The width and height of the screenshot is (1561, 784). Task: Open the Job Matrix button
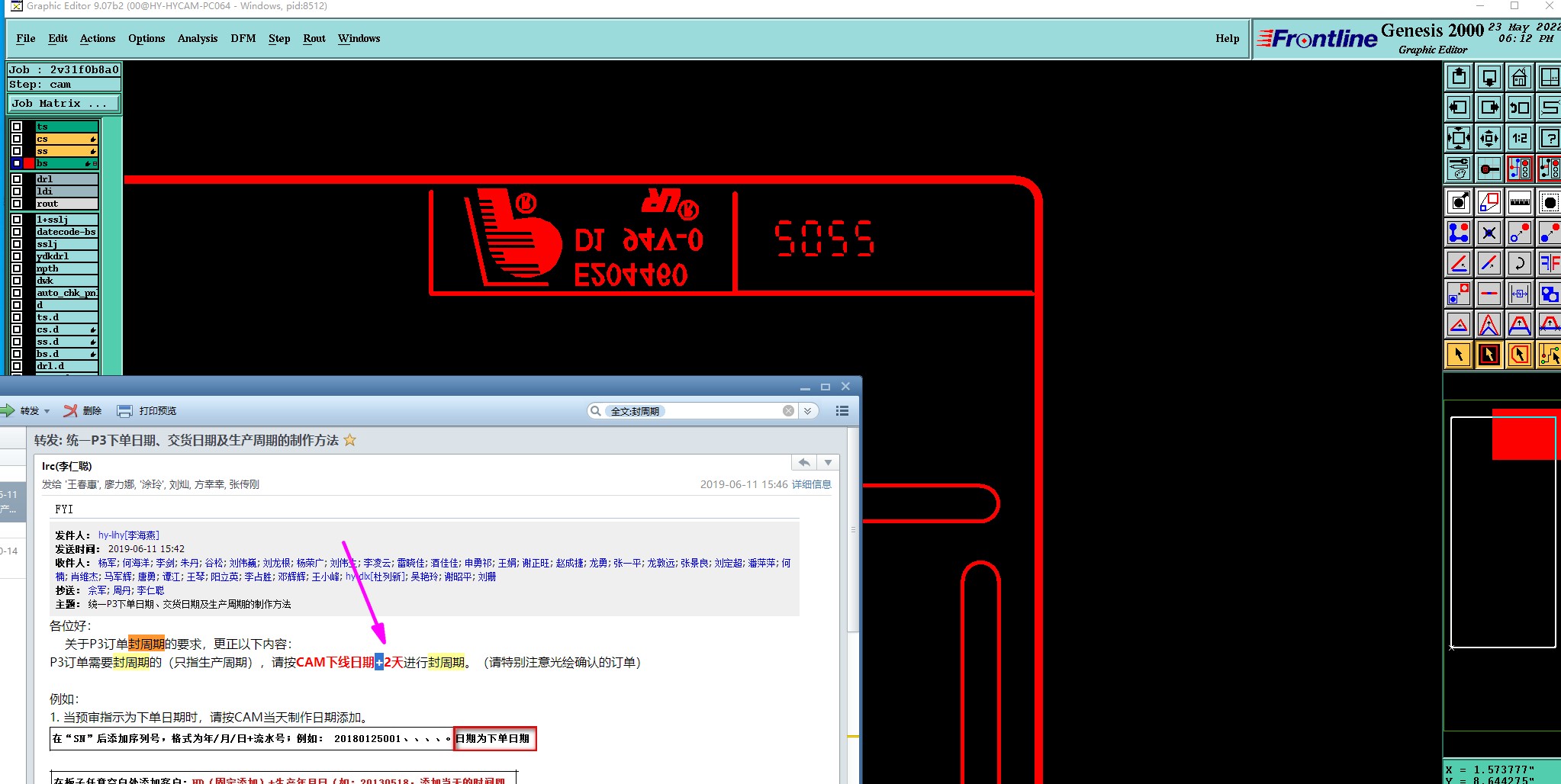tap(64, 104)
